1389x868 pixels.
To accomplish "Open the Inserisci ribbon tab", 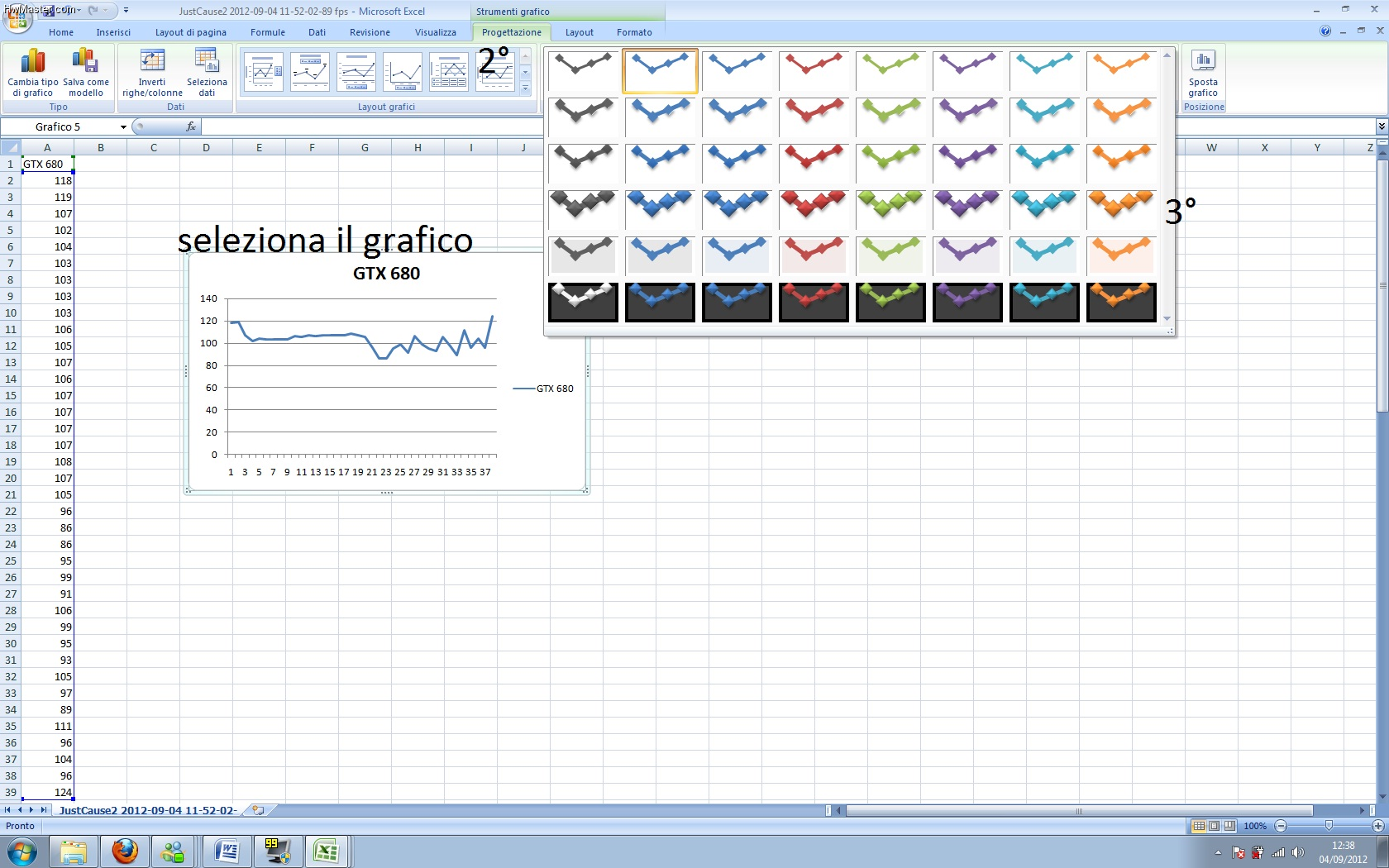I will [113, 32].
